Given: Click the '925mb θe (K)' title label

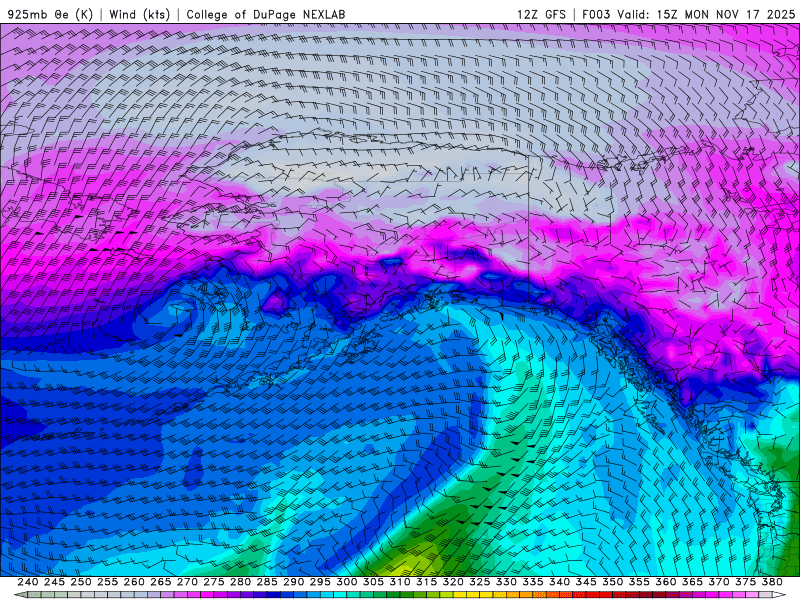Looking at the screenshot, I should [x=50, y=14].
